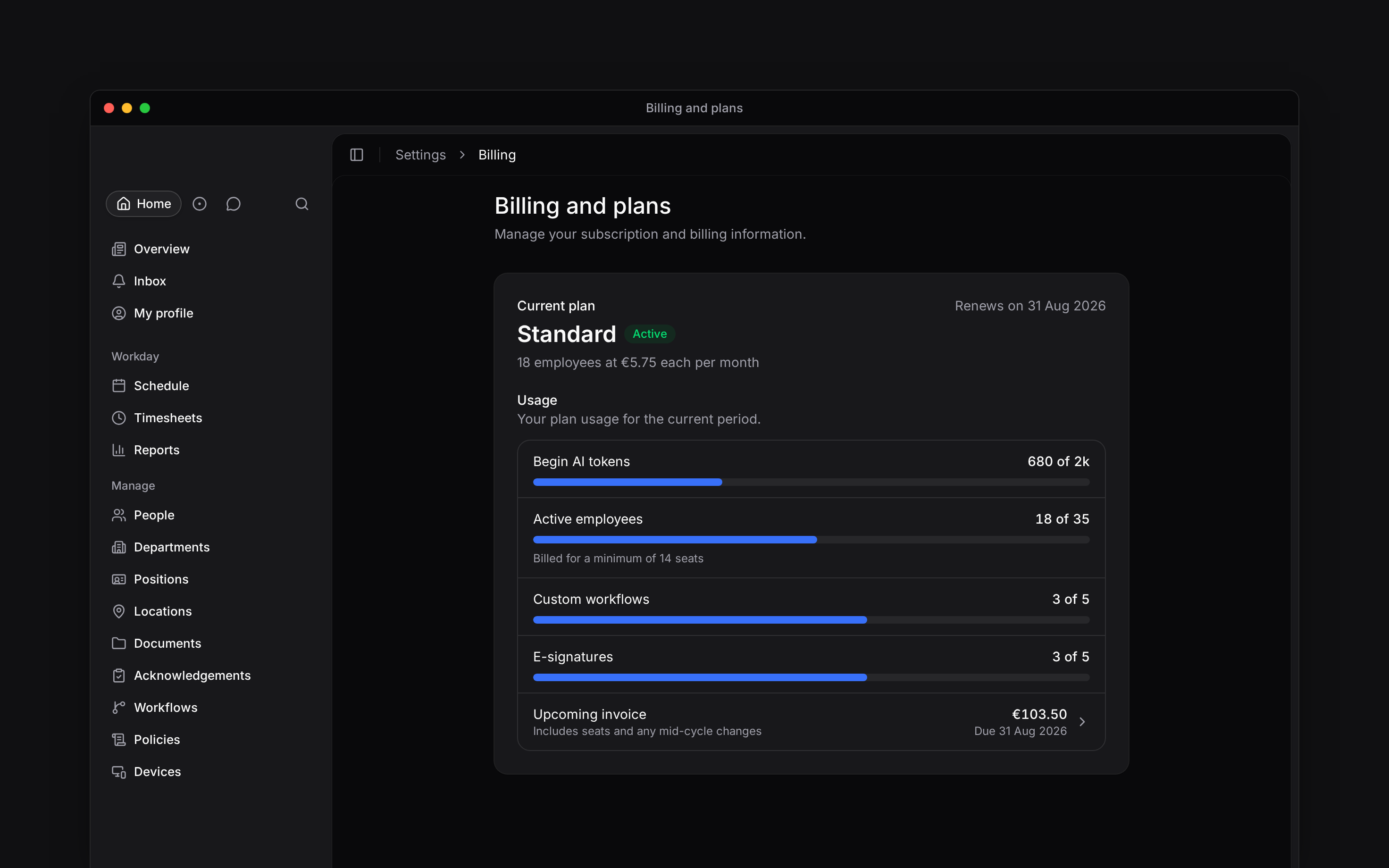Click the E-signatures progress bar
This screenshot has width=1389, height=868.
coord(811,677)
